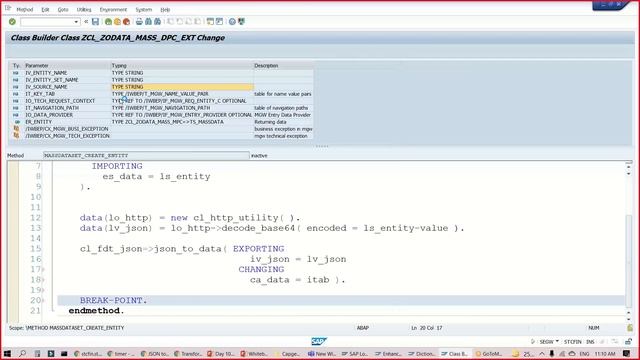This screenshot has height=360, width=640.
Task: Open the Environment menu
Action: pos(113,9)
